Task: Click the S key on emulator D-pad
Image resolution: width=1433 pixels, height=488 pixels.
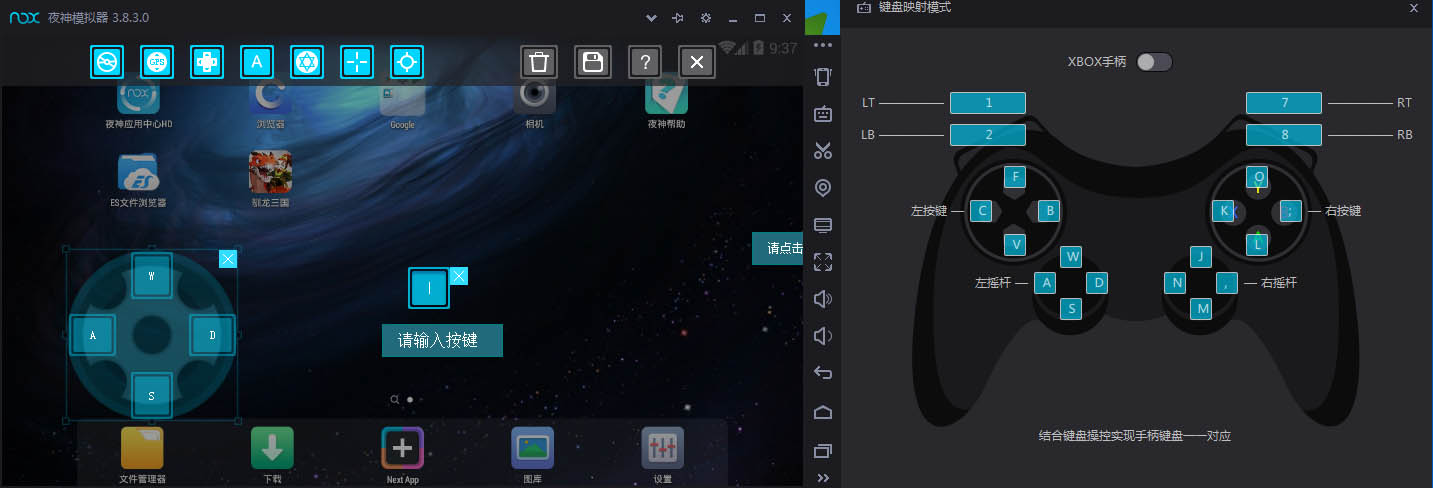Action: point(152,395)
